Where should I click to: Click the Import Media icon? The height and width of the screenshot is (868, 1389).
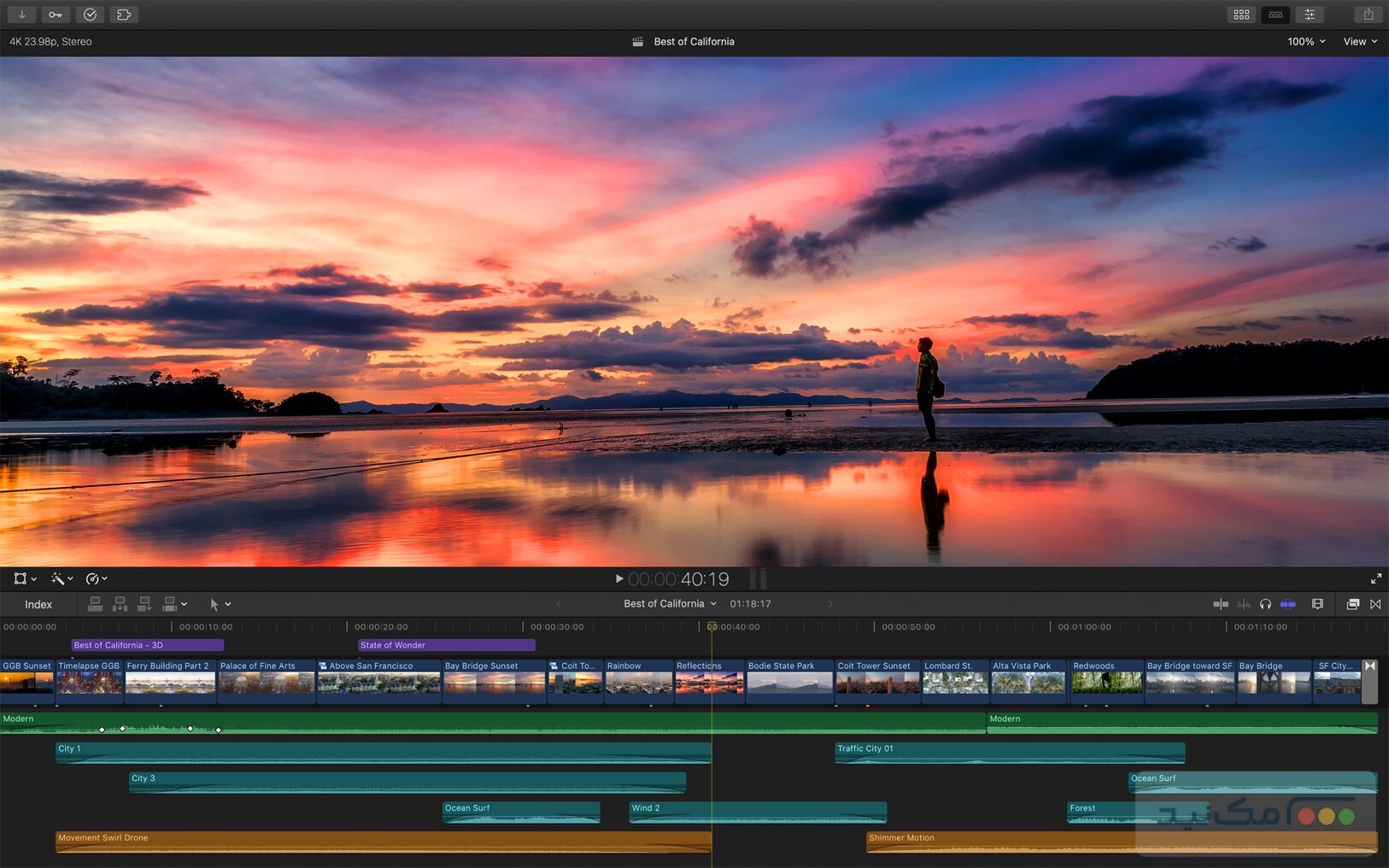tap(21, 15)
